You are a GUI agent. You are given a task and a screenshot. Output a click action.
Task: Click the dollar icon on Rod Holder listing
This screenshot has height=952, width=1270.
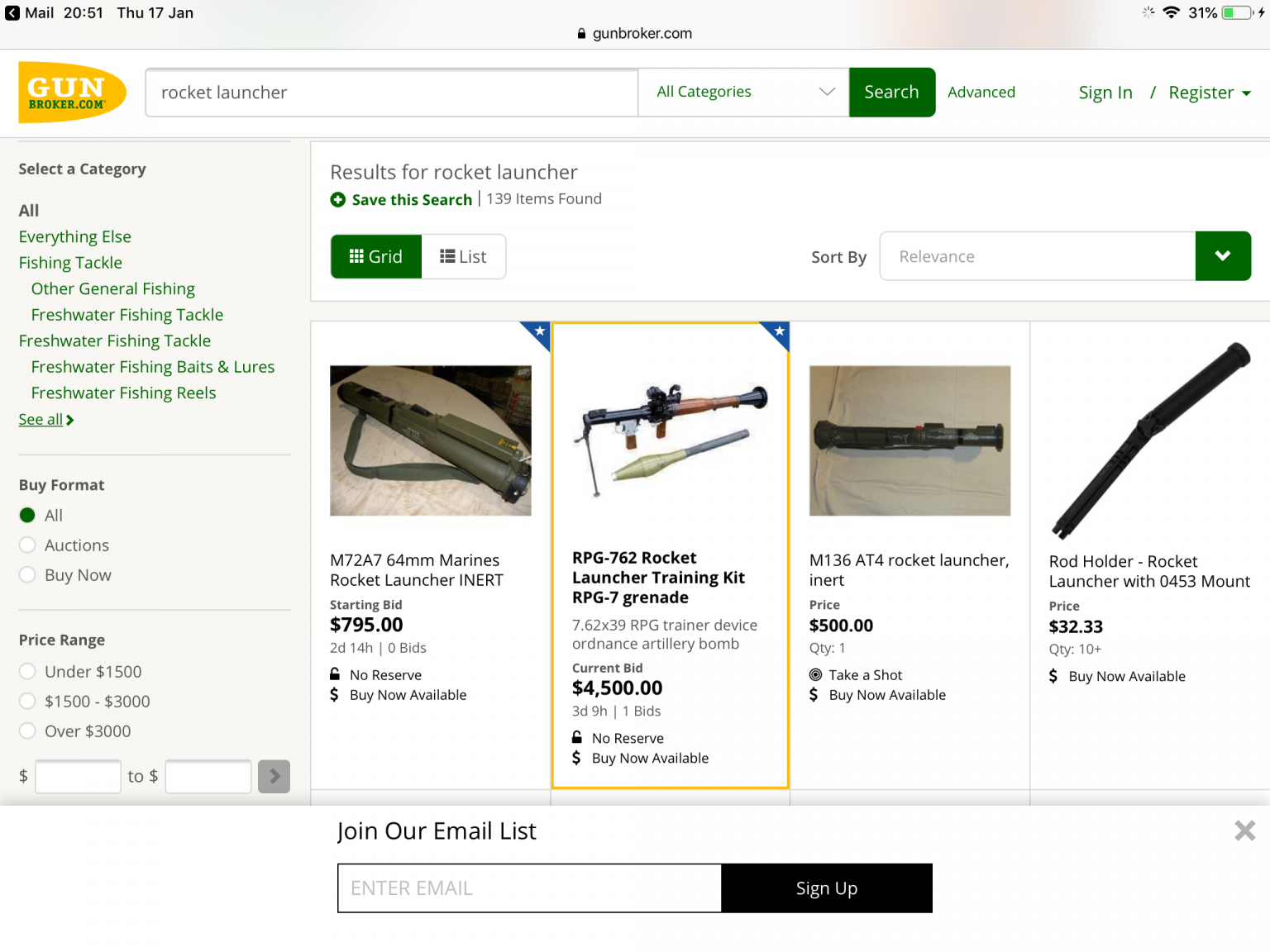(1053, 676)
